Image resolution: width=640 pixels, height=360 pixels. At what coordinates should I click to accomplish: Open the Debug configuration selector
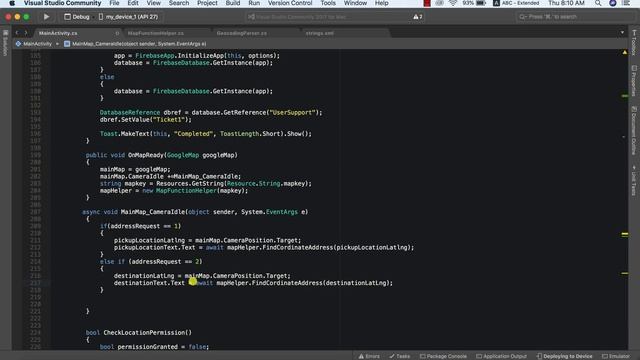(x=77, y=17)
